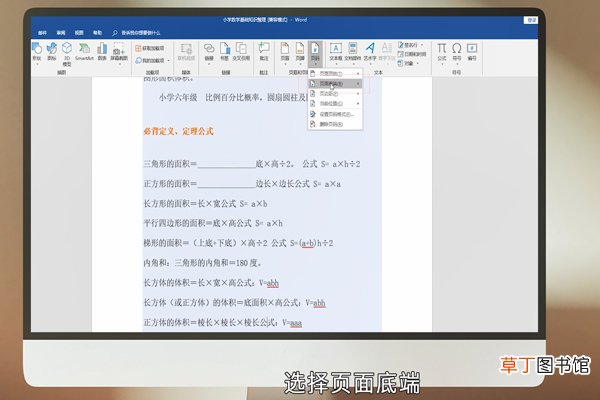This screenshot has width=600, height=400.
Task: Click the search lightbulb 告诉我你想要做什么
Action: click(136, 33)
